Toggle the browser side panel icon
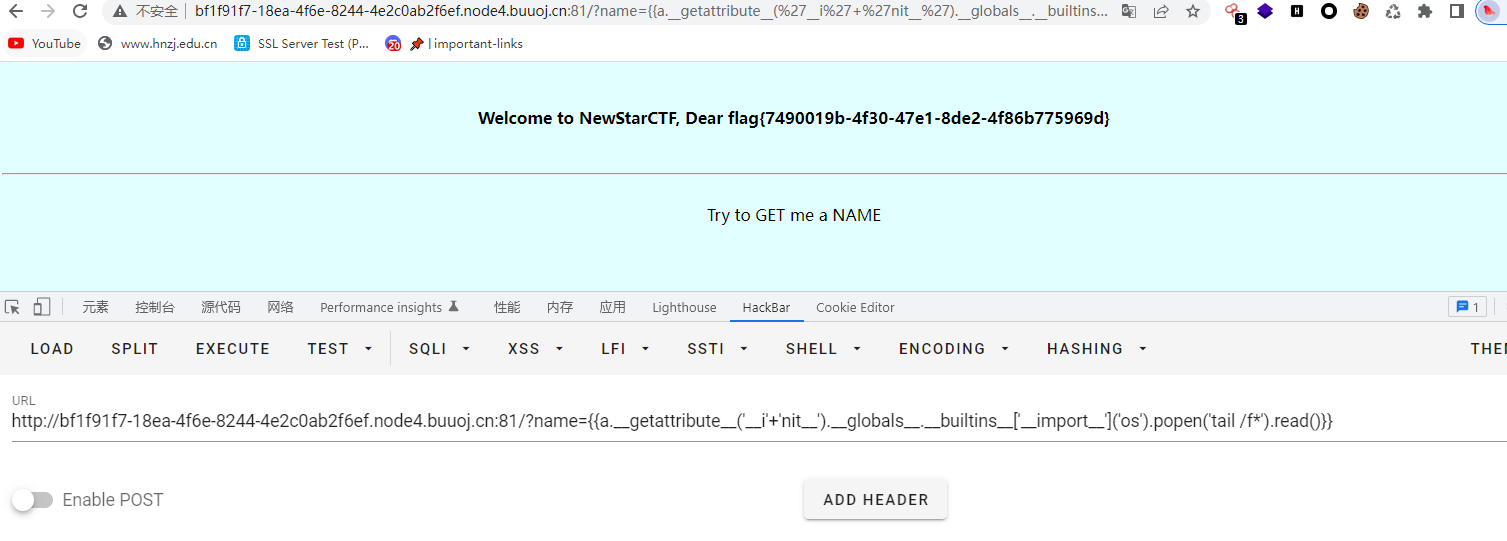 coord(1457,12)
